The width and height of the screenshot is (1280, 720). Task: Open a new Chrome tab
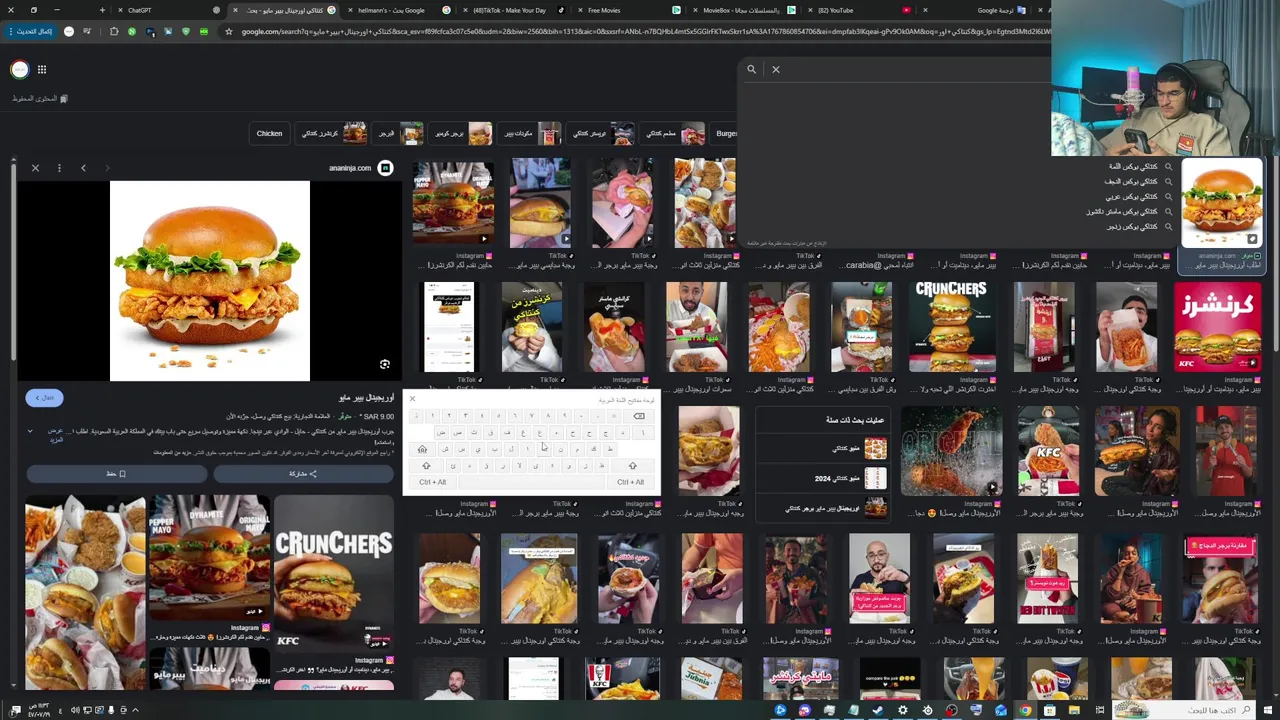click(102, 10)
